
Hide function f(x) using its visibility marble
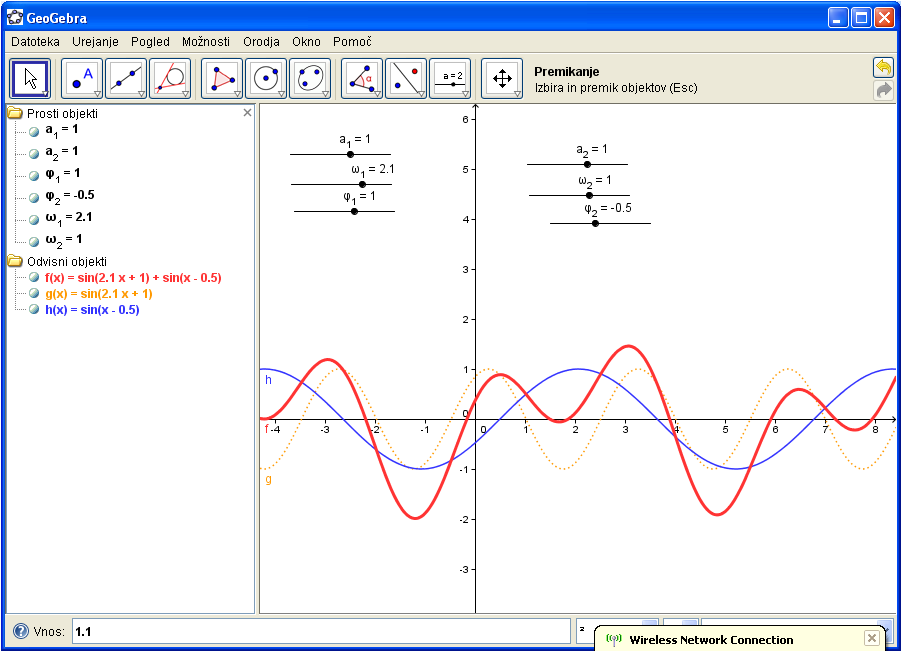coord(34,277)
